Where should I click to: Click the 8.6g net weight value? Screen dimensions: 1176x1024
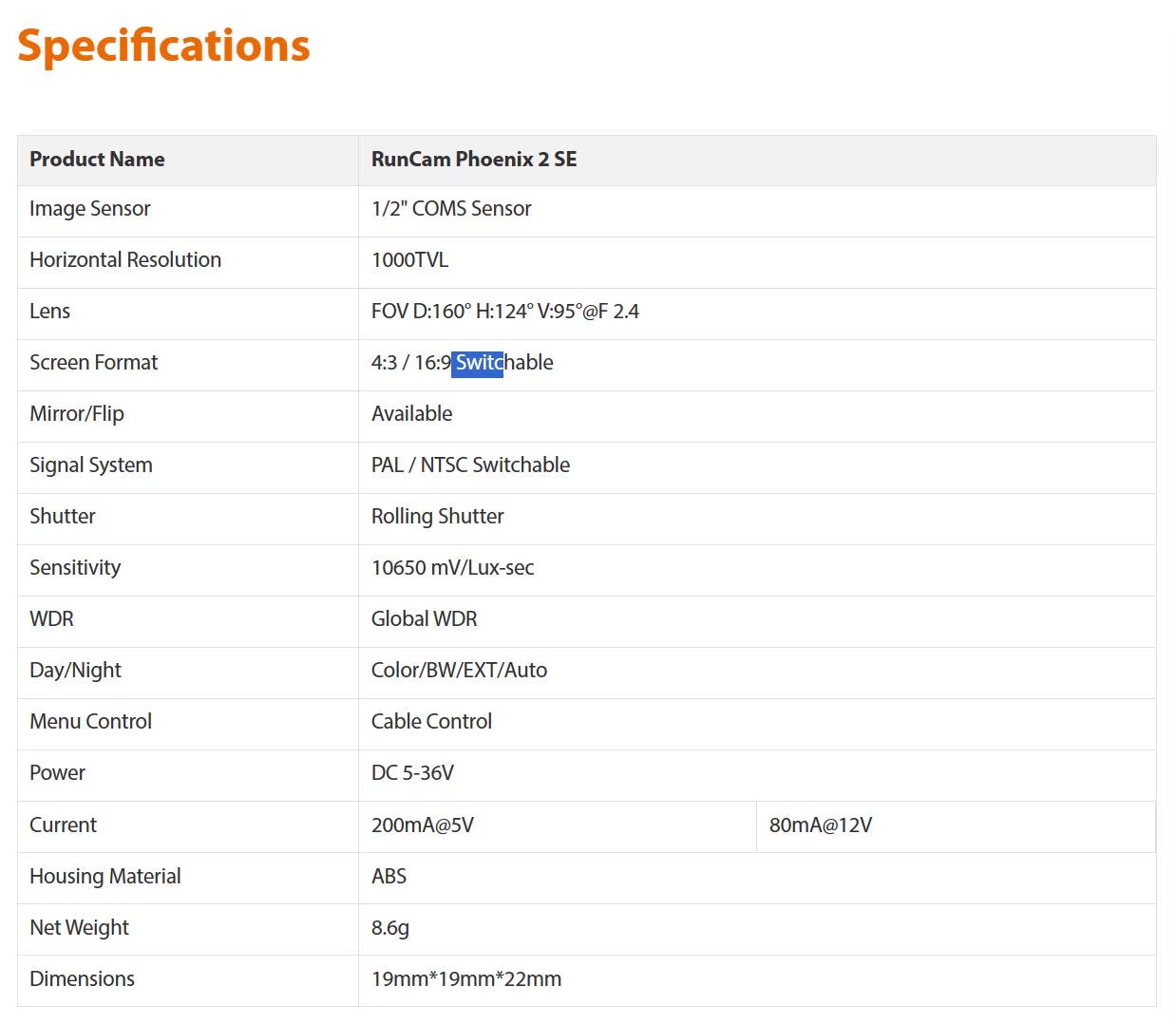(x=390, y=928)
